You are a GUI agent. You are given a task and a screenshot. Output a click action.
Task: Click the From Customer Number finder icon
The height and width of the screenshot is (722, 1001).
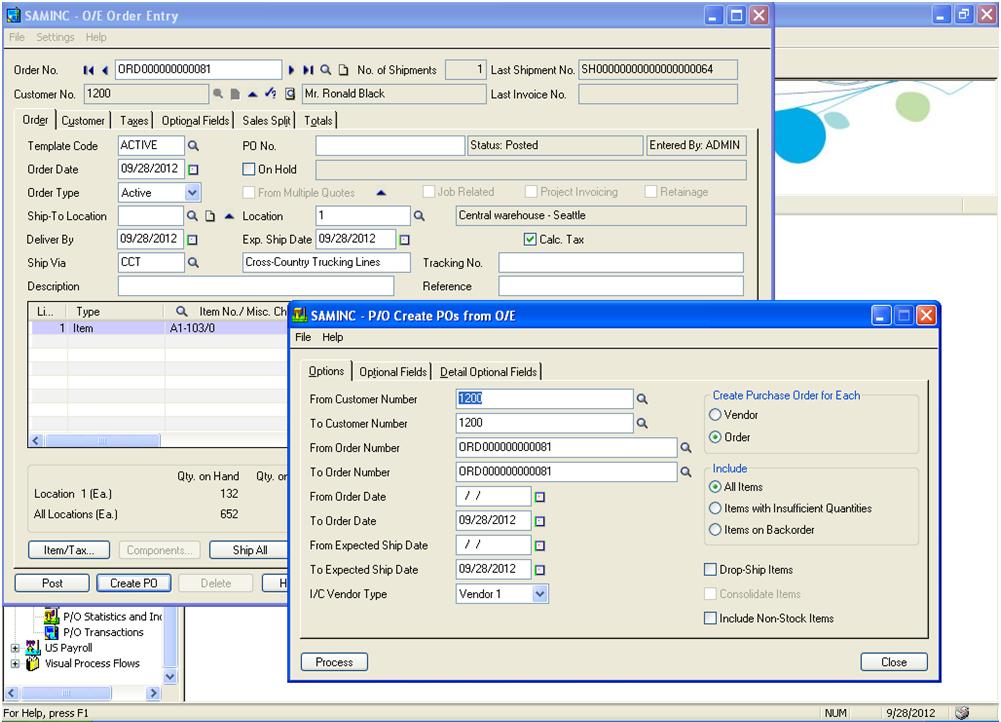[x=643, y=399]
